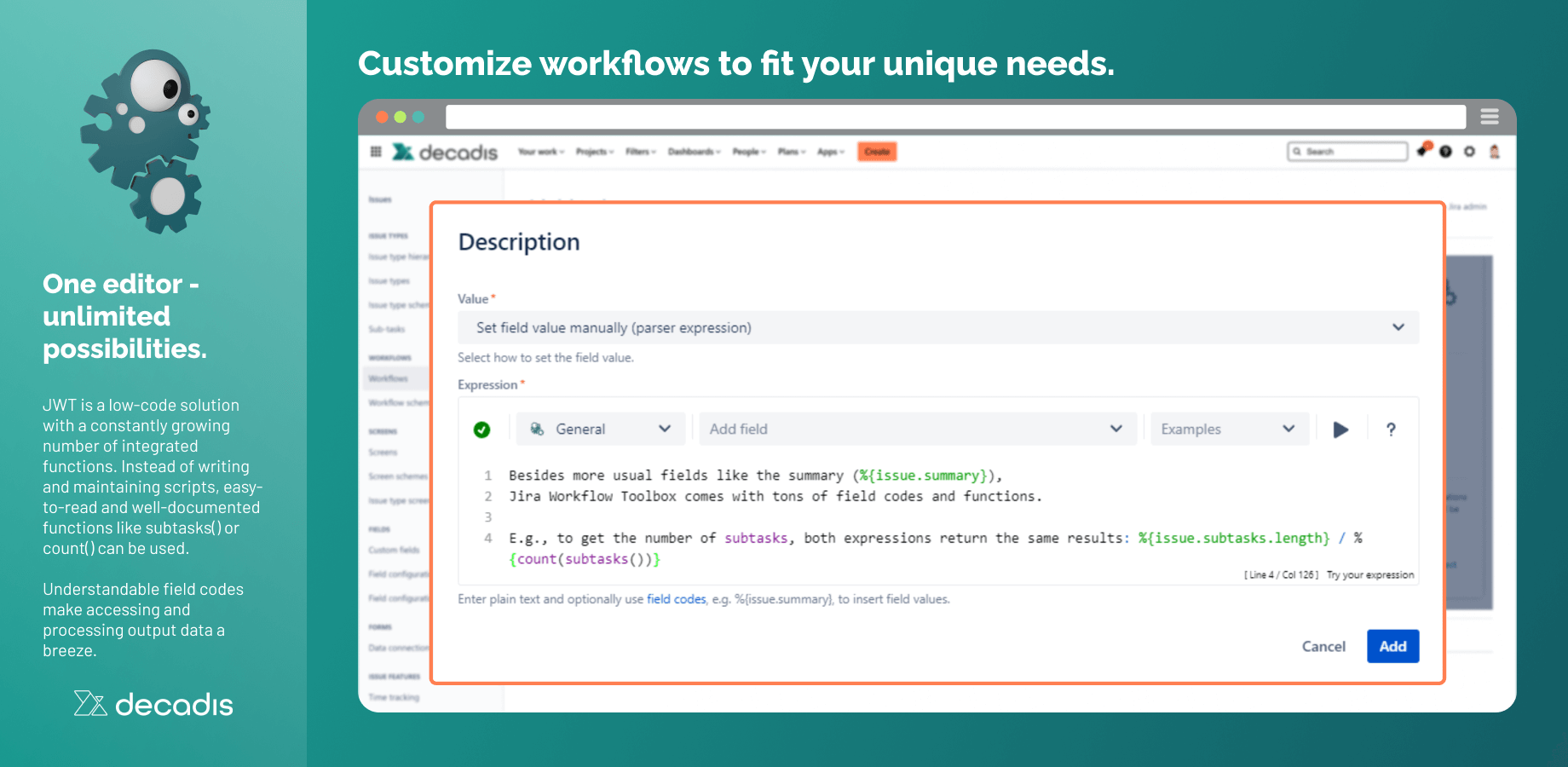Viewport: 1568px width, 767px height.
Task: Click the yellow browser window dot
Action: point(400,117)
